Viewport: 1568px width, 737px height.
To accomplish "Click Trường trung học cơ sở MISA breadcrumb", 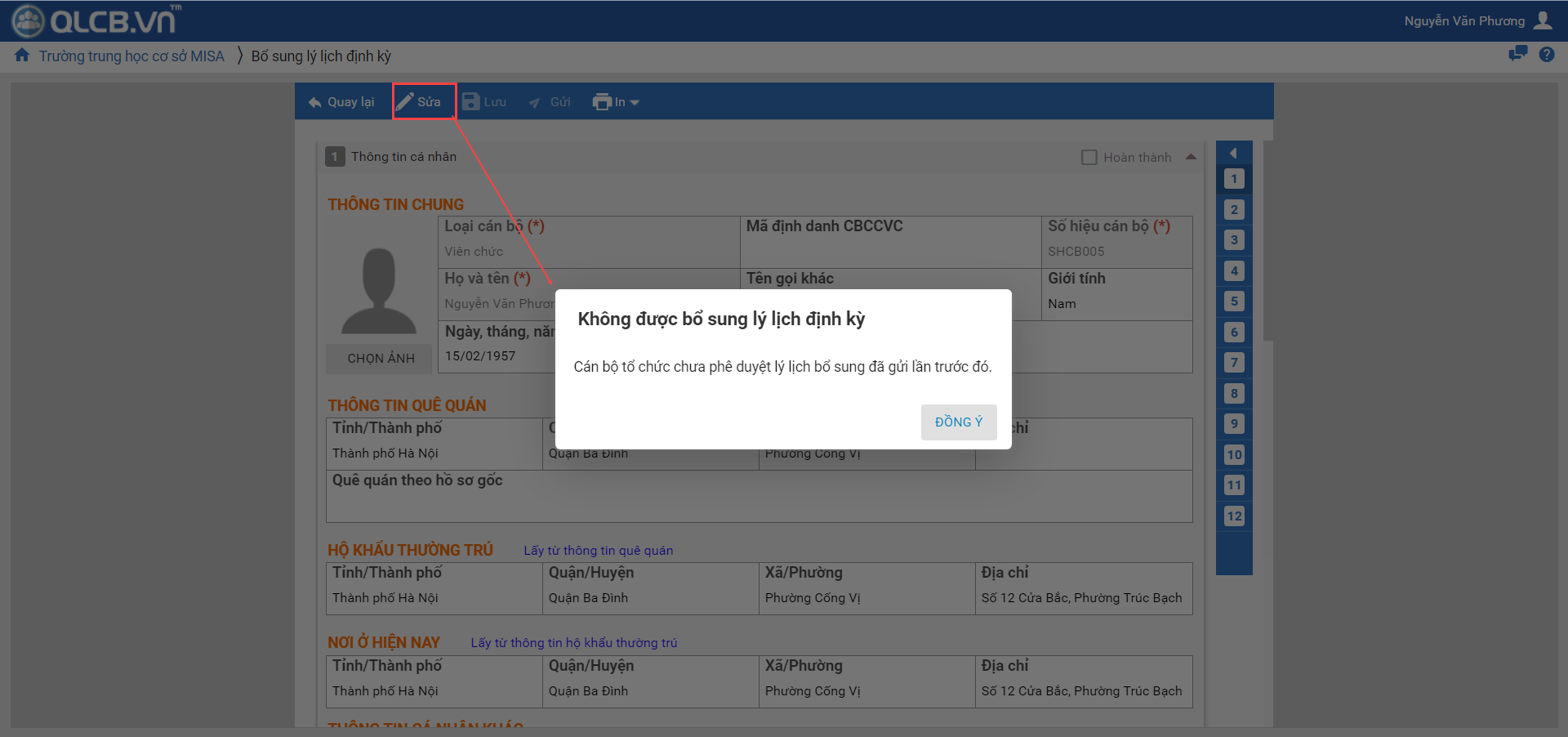I will [x=131, y=56].
